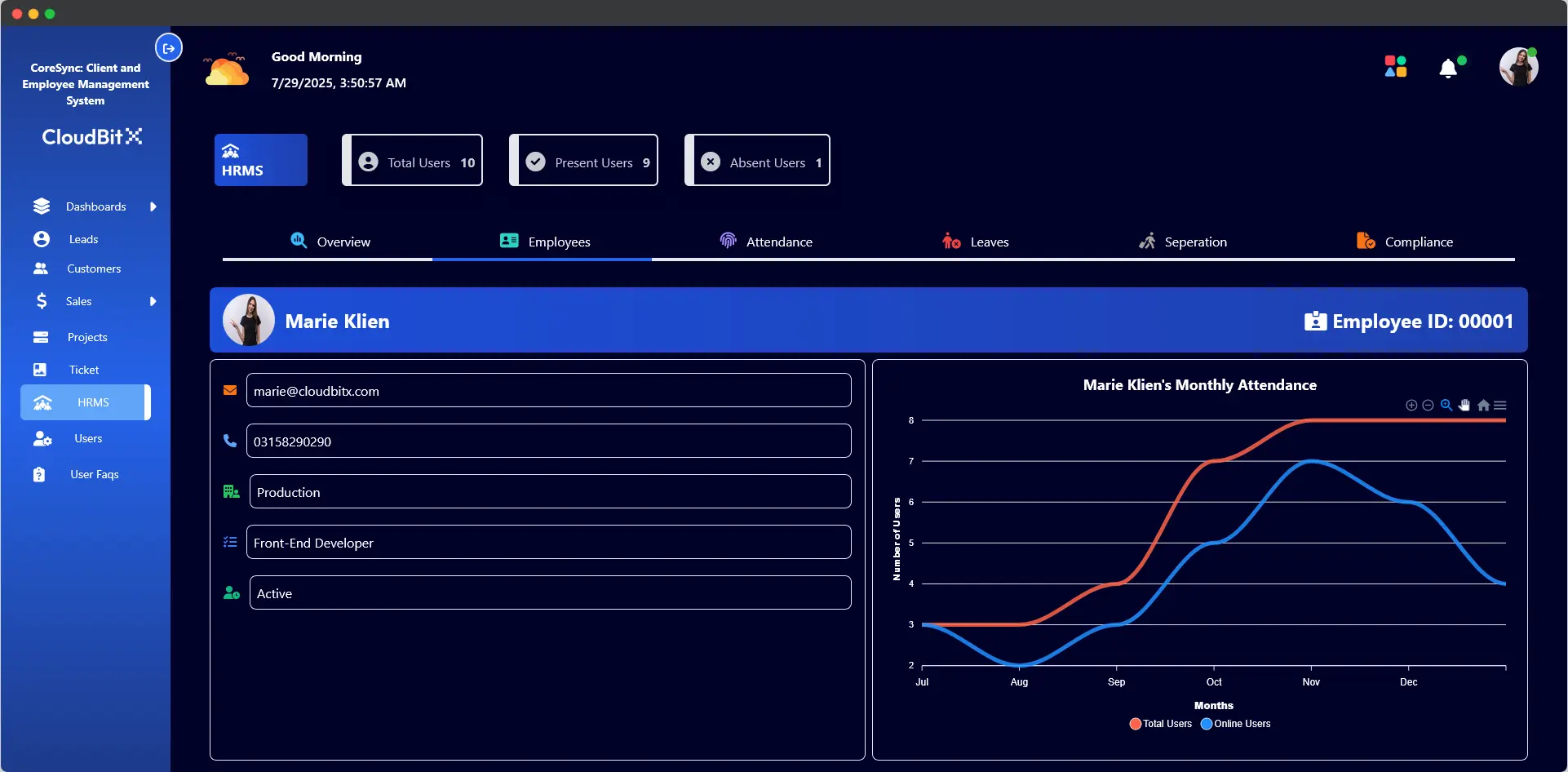Open the chart hamburger menu icon
Viewport: 1568px width, 772px height.
(x=1501, y=405)
